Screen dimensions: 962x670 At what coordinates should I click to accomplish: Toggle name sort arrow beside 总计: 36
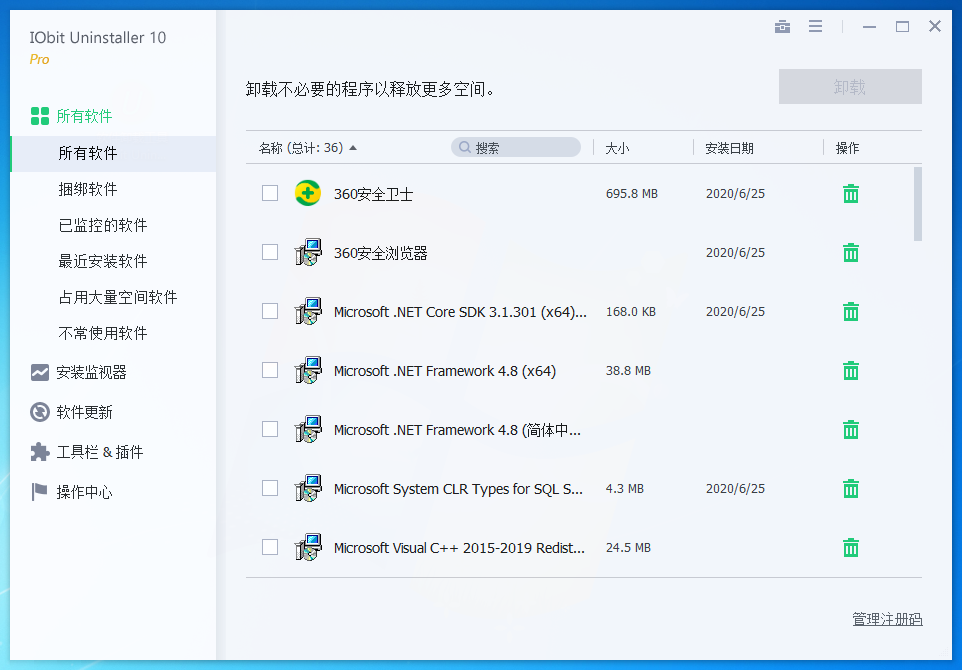click(353, 148)
